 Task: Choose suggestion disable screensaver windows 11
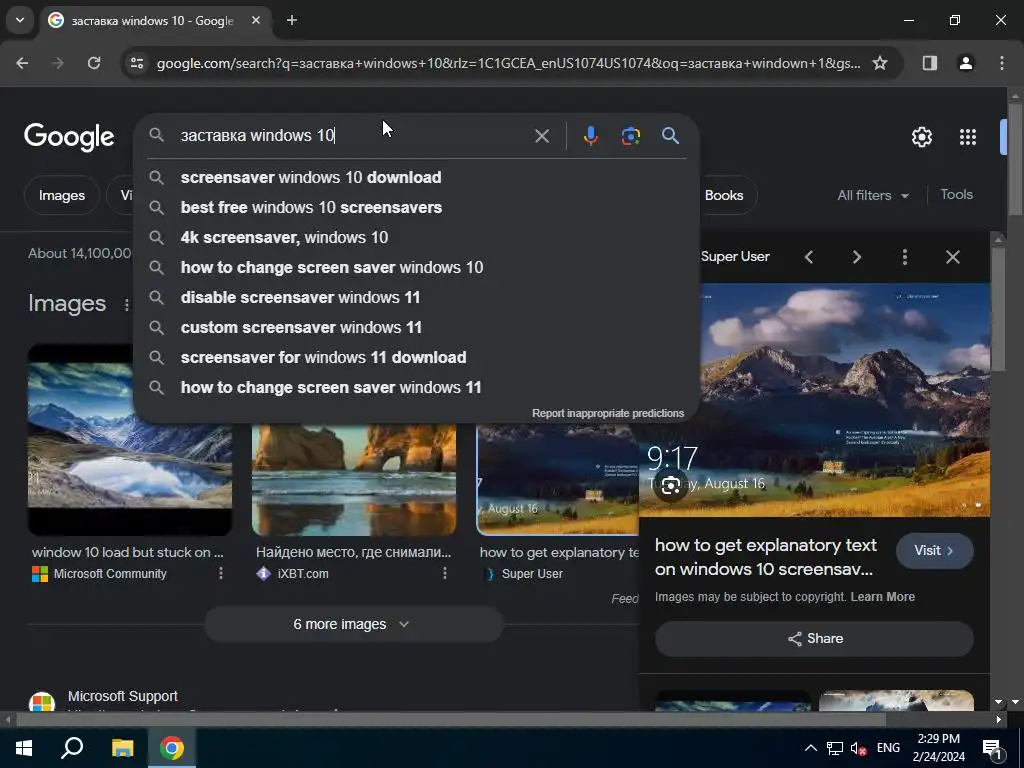[417, 298]
